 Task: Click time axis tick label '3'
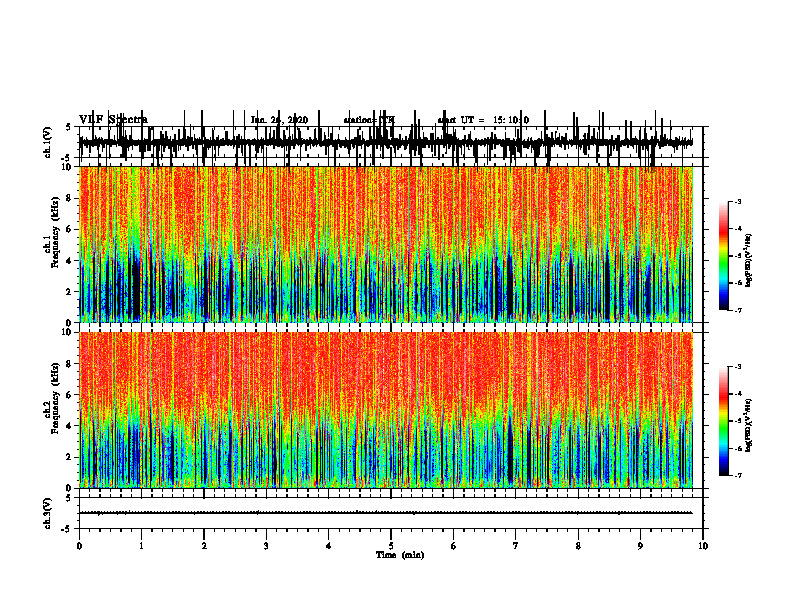click(x=266, y=546)
